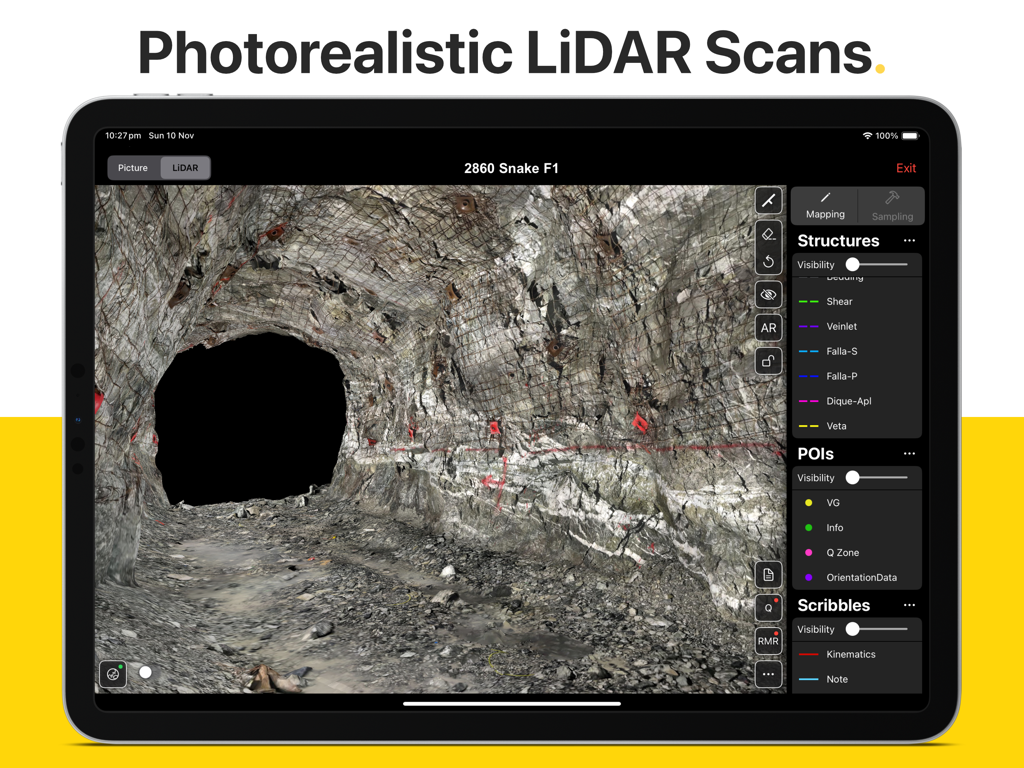This screenshot has height=768, width=1024.
Task: Open AR mode
Action: coord(768,327)
